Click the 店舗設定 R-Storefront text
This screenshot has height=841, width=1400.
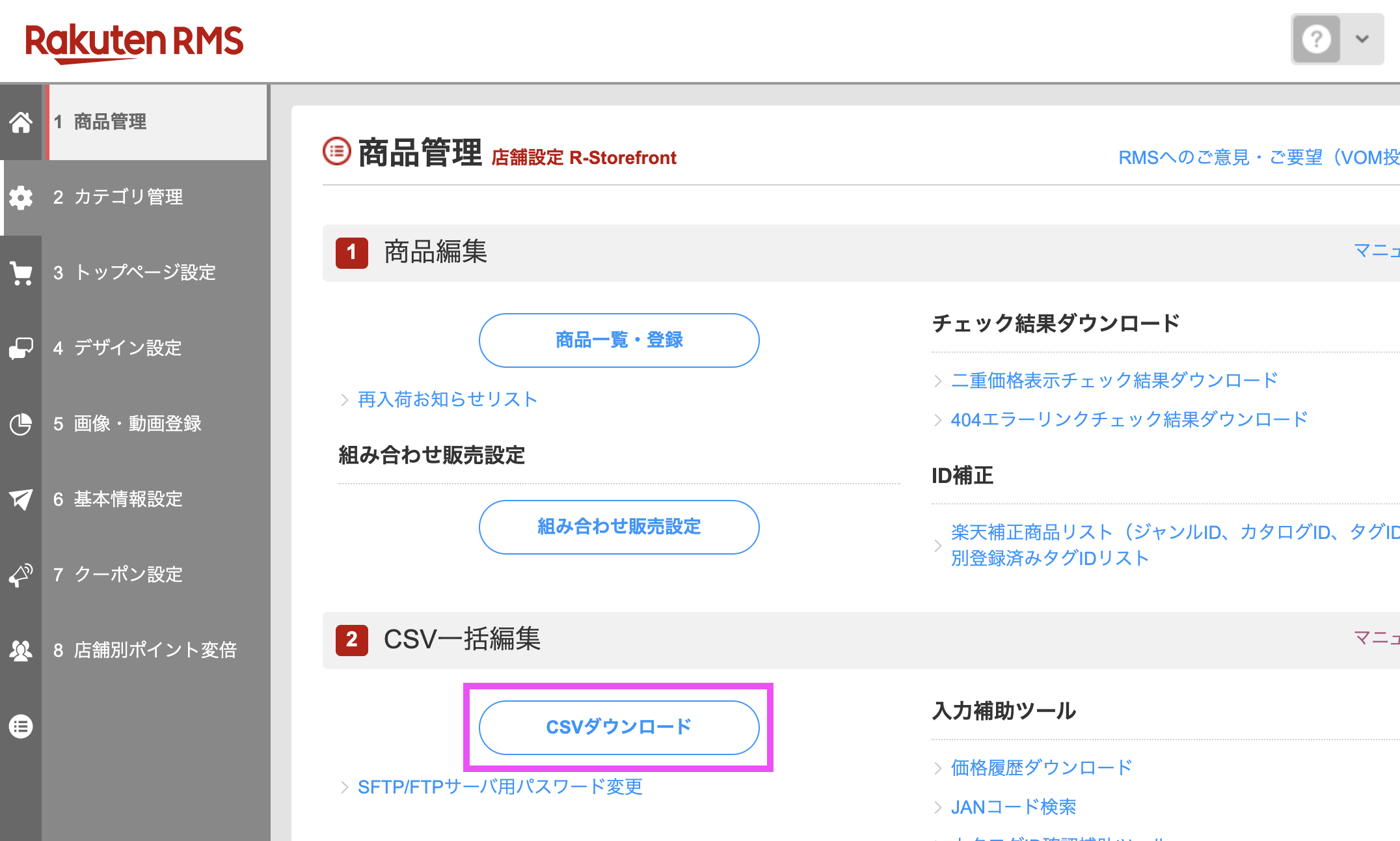584,158
